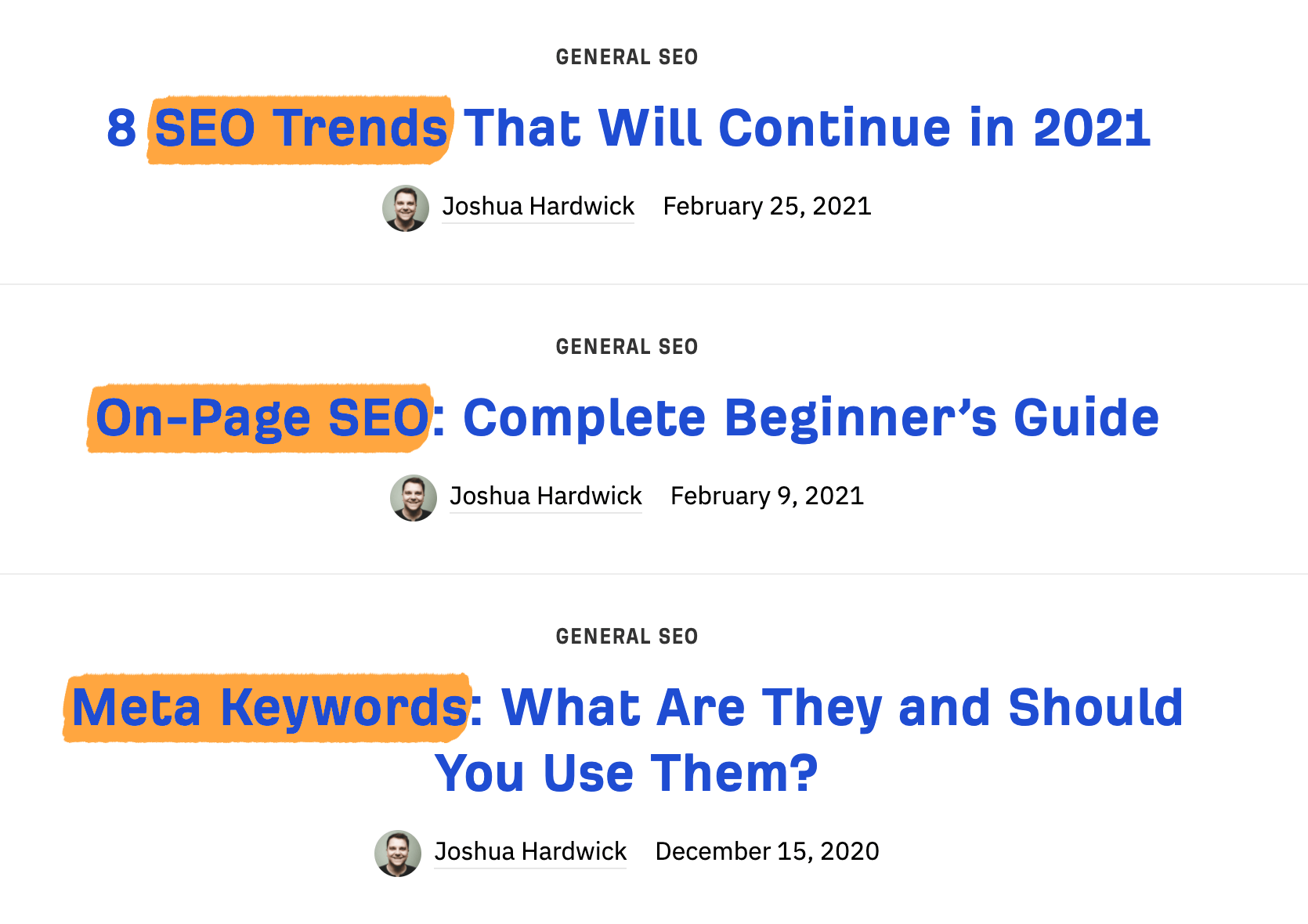Open the "On-Page SEO: Complete Beginner's Guide" article
Screen dimensions: 1308x924
point(627,418)
